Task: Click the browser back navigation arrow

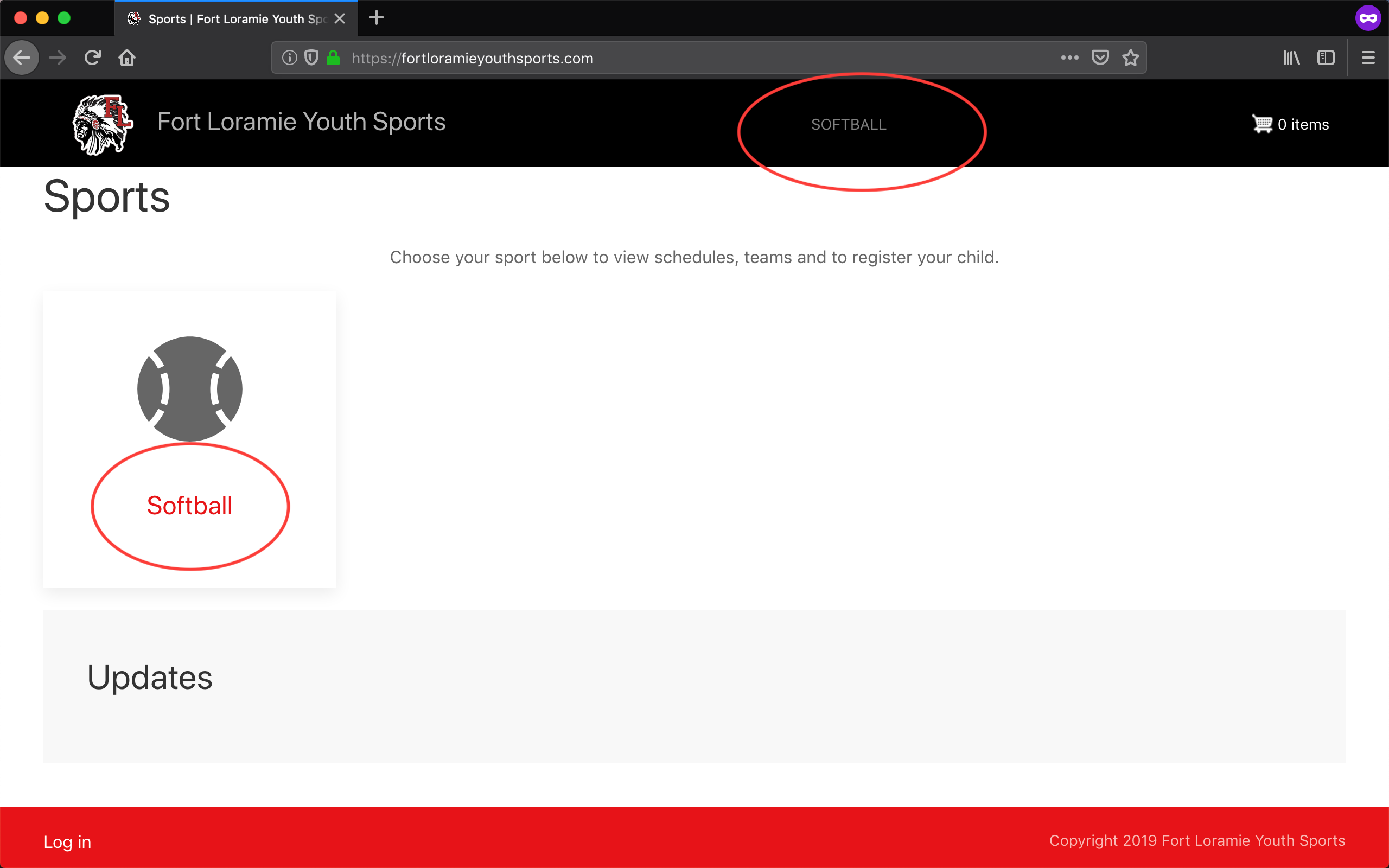Action: [22, 57]
